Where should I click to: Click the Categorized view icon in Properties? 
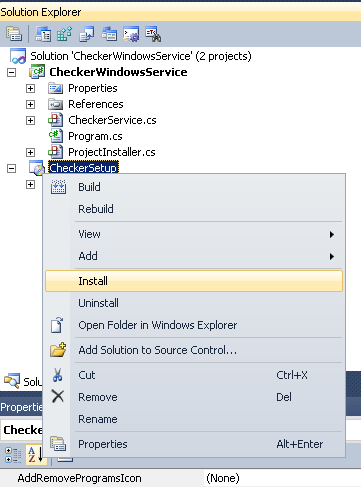(13, 455)
